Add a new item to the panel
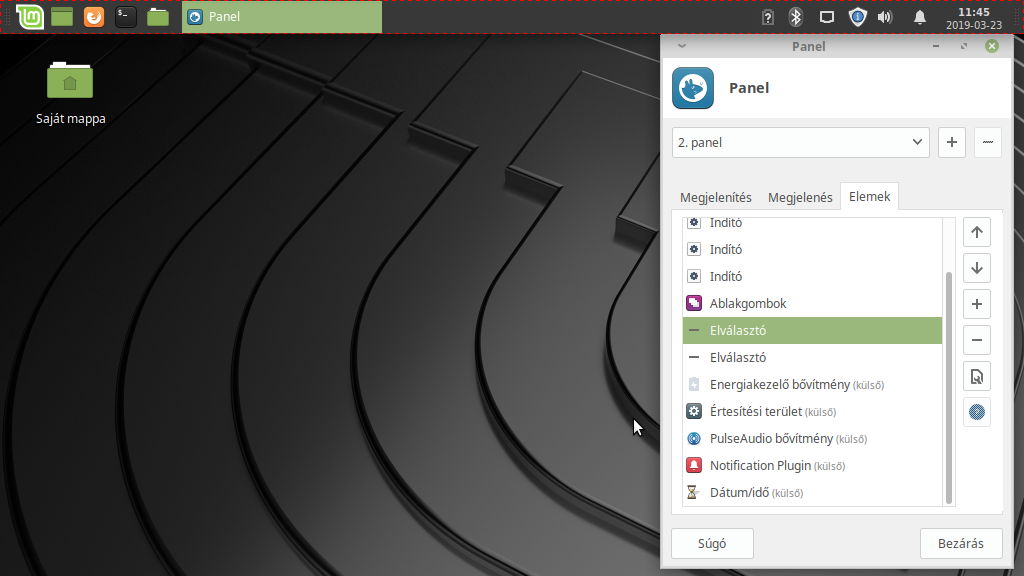This screenshot has height=576, width=1024. 977,304
